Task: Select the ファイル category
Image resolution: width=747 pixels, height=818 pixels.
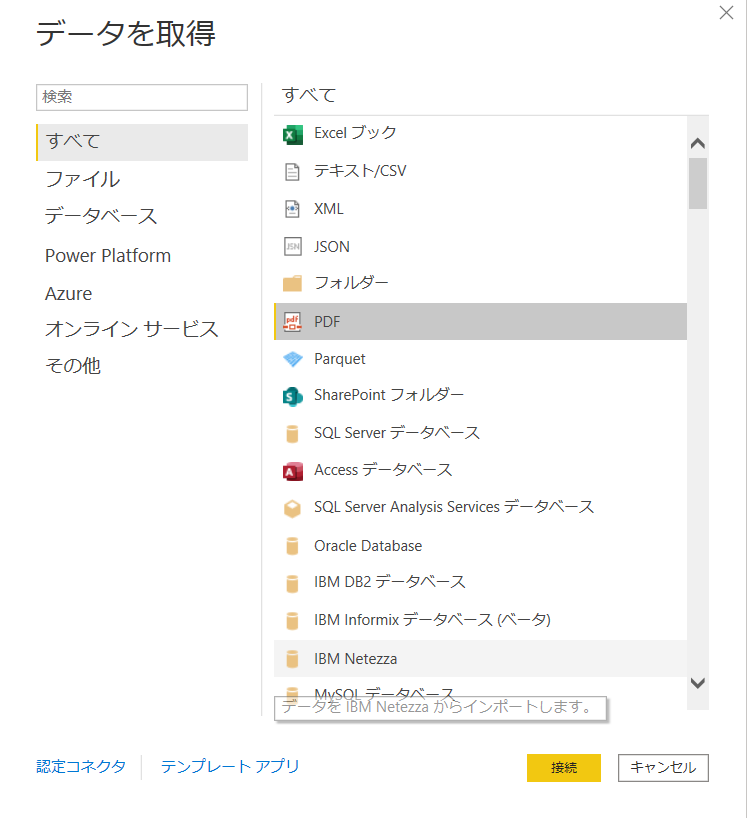Action: pos(82,179)
